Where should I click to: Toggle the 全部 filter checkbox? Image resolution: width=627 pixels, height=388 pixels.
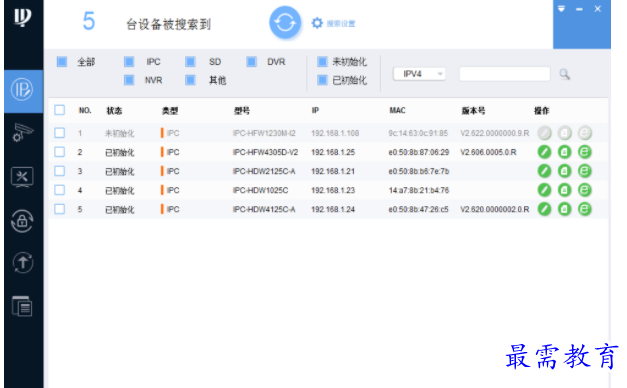pyautogui.click(x=62, y=62)
